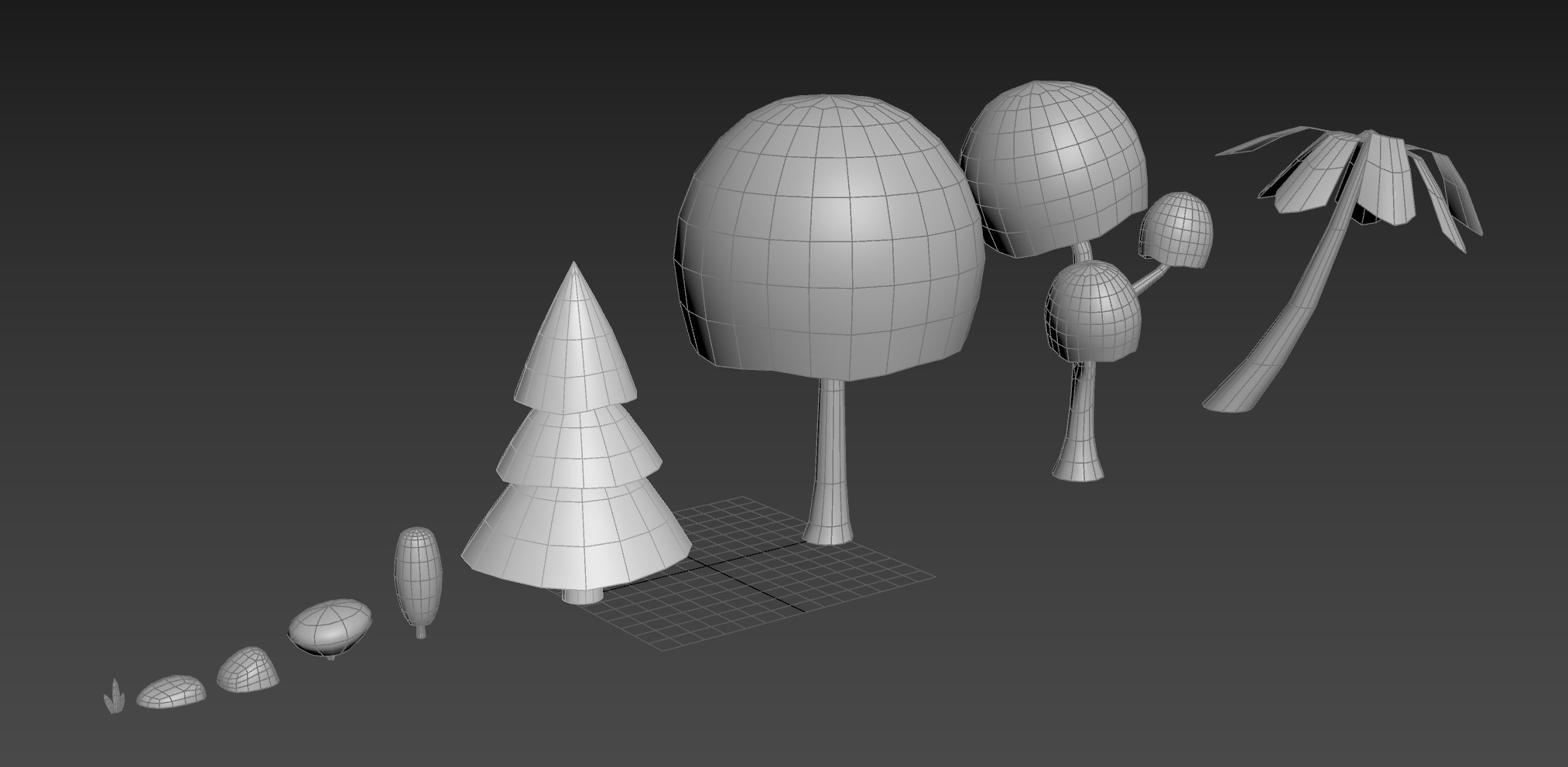Select the large round tree canopy

(x=830, y=238)
